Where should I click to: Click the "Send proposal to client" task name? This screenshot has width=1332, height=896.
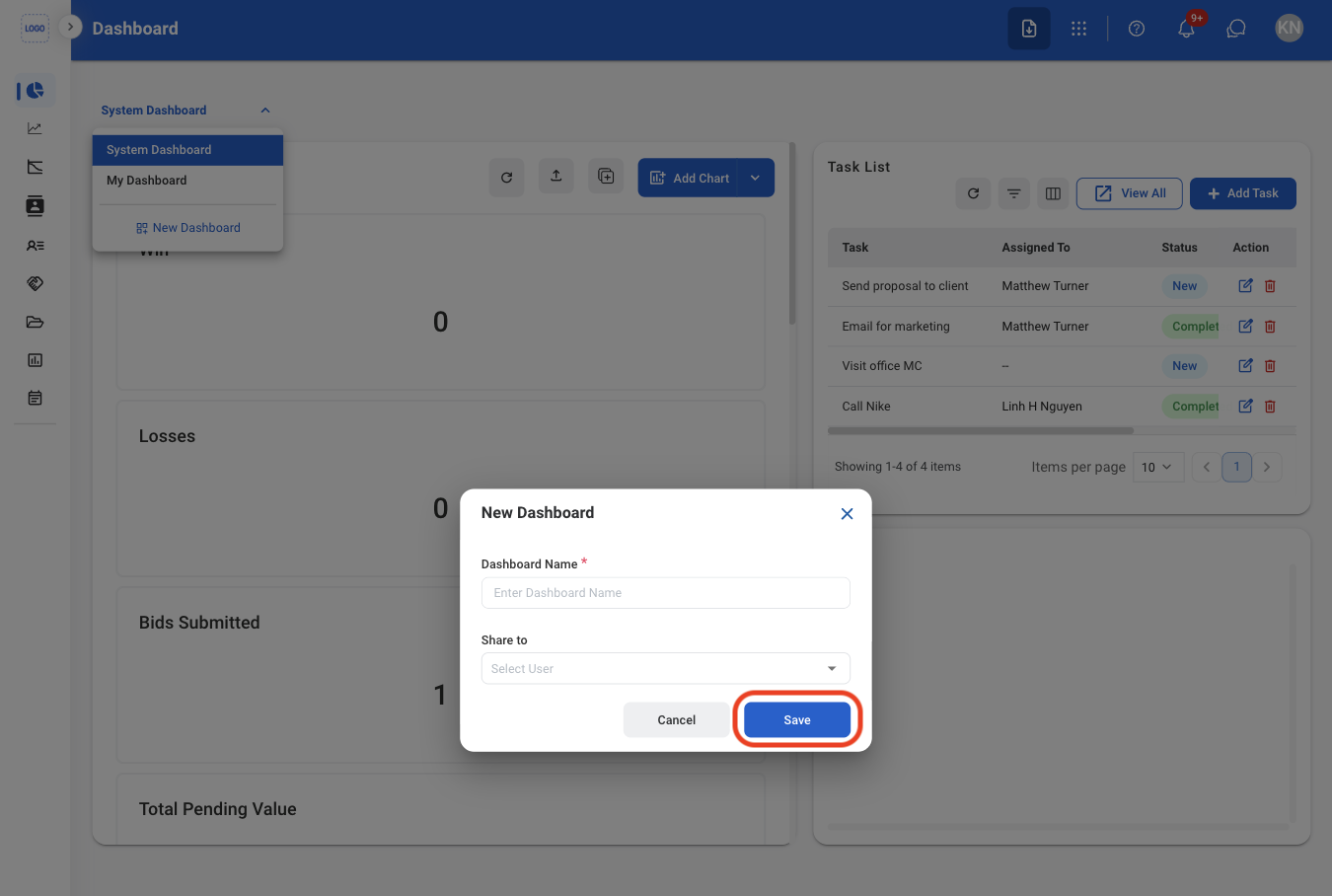[x=906, y=286]
